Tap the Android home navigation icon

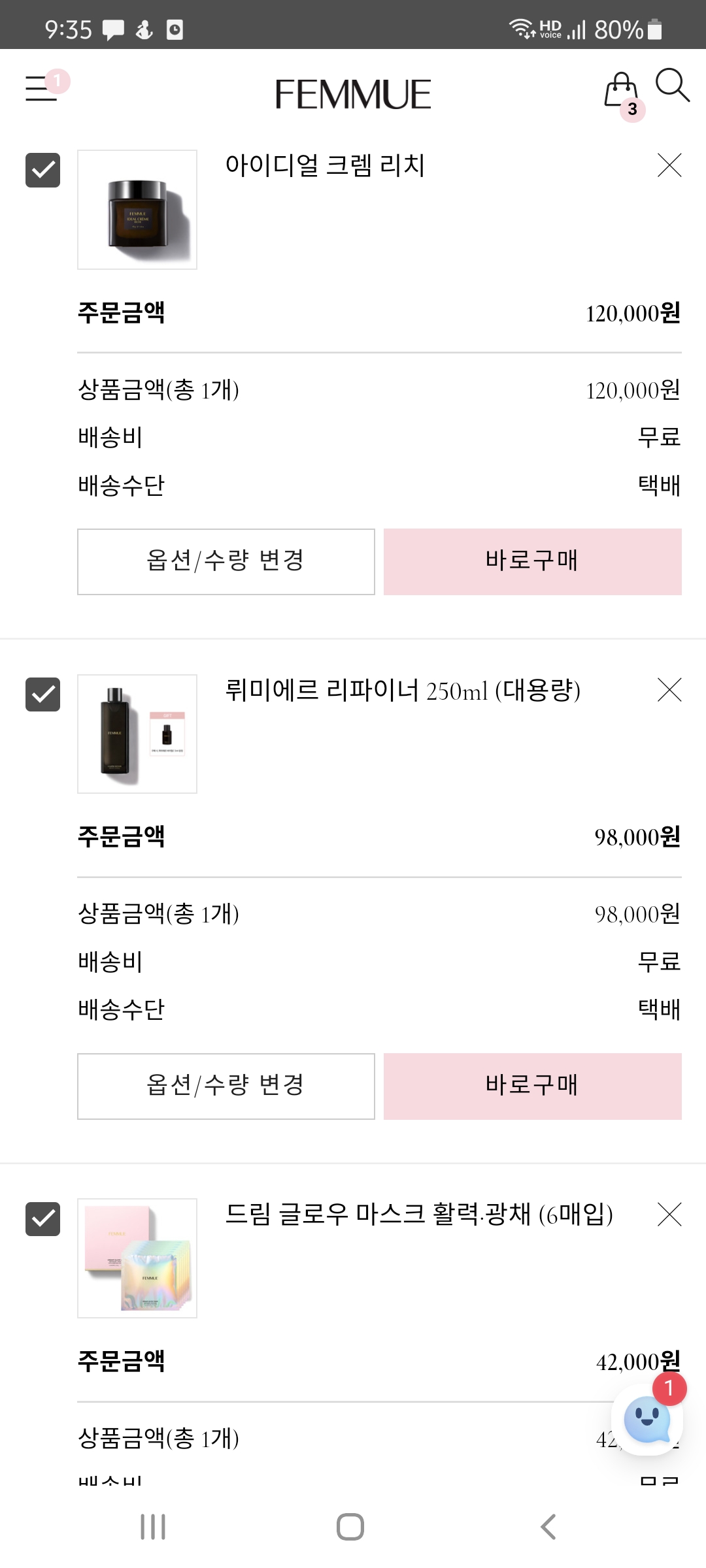(350, 1527)
